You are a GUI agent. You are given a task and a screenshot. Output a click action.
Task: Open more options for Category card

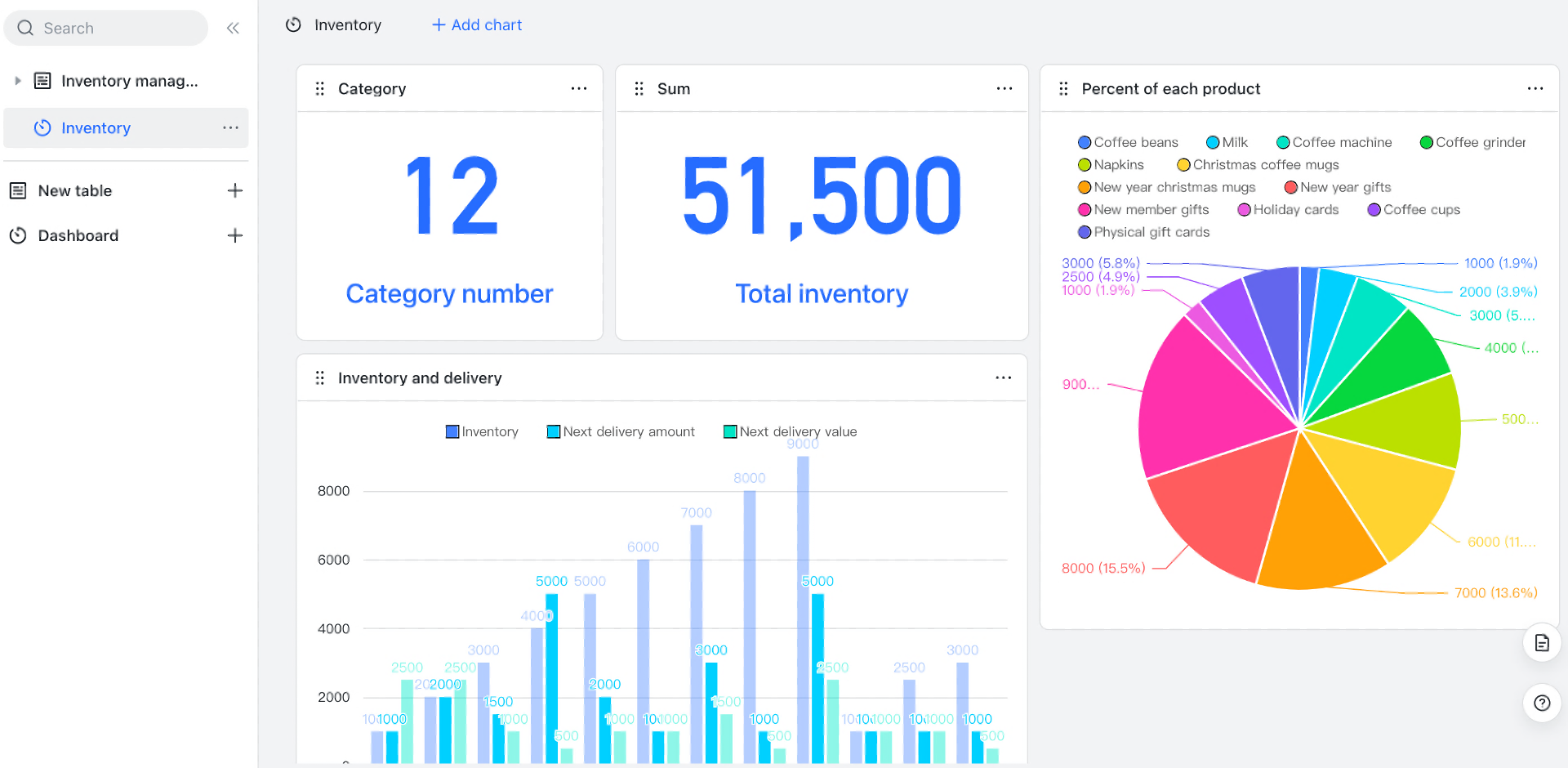[579, 89]
